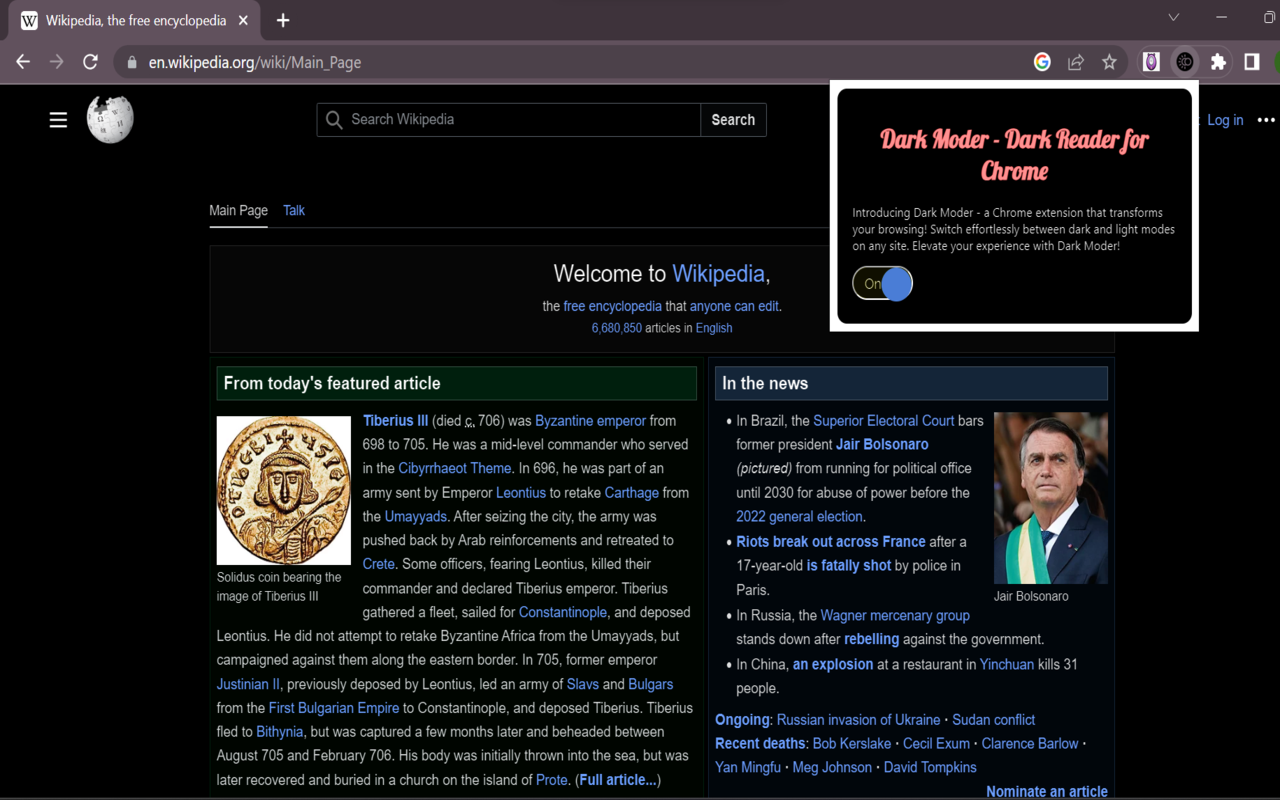Open the Wagner mercenary group link
The image size is (1280, 800).
click(895, 615)
